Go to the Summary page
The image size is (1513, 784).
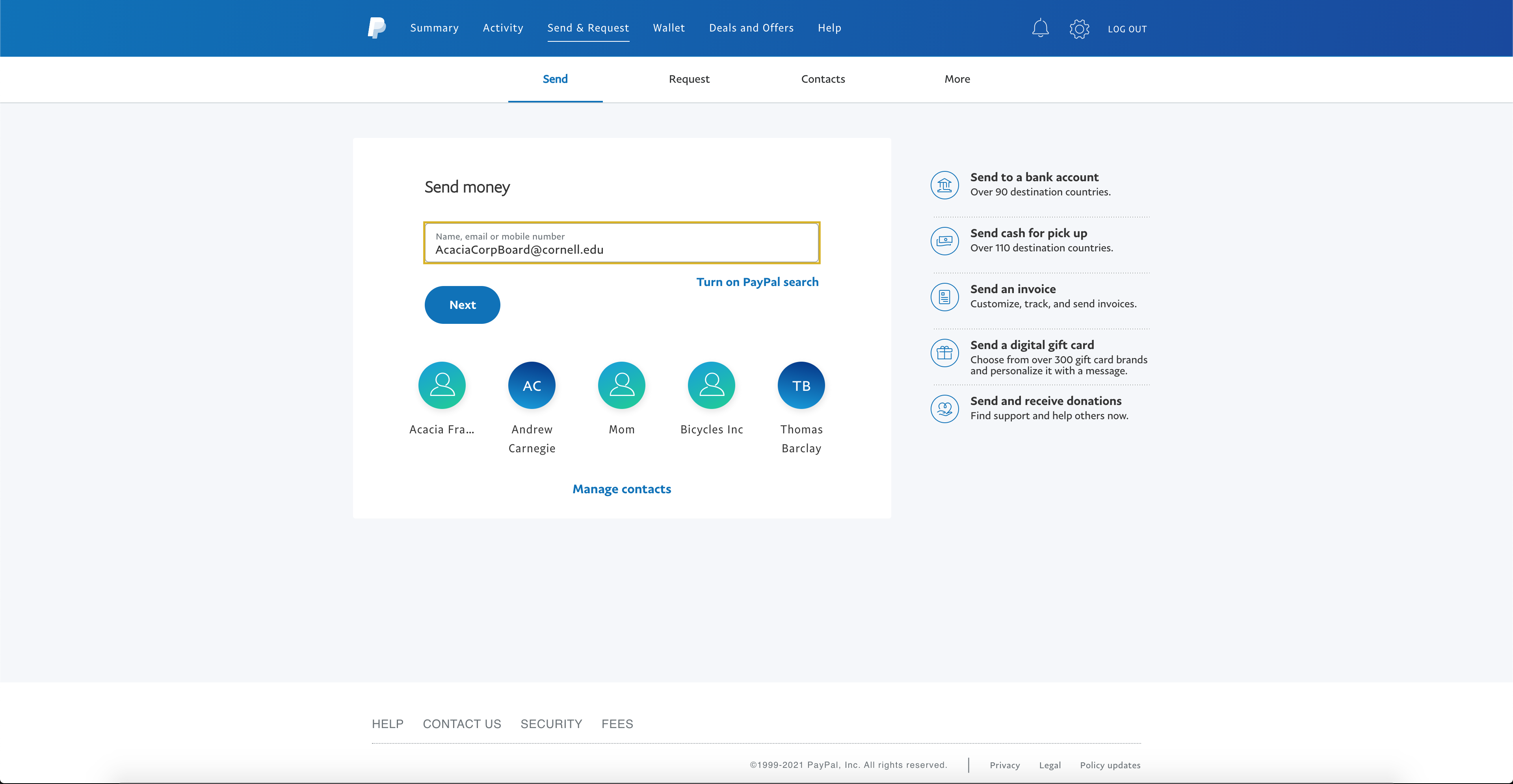click(x=434, y=28)
